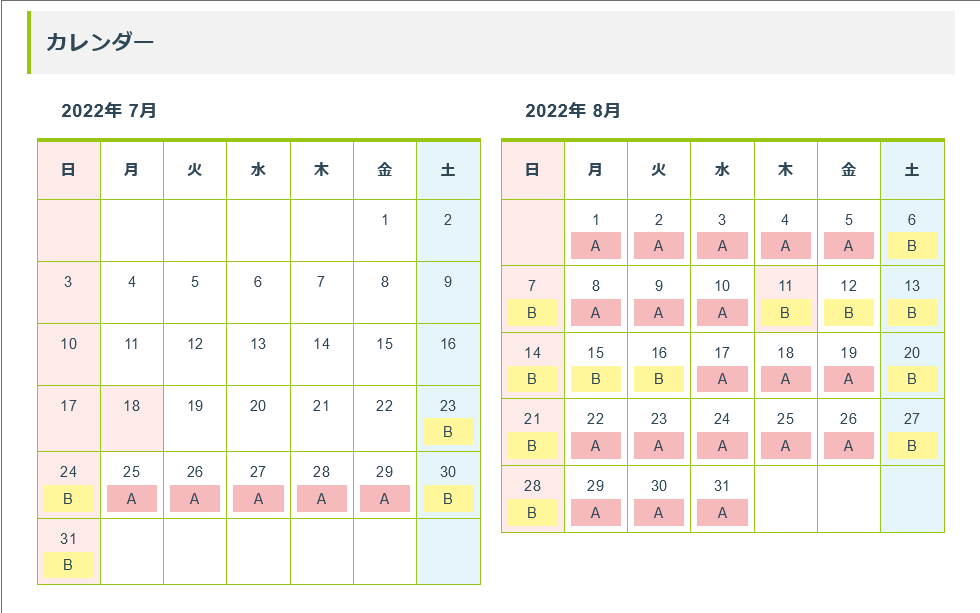980x613 pixels.
Task: Click the 2022年 7月 month heading
Action: pos(109,110)
